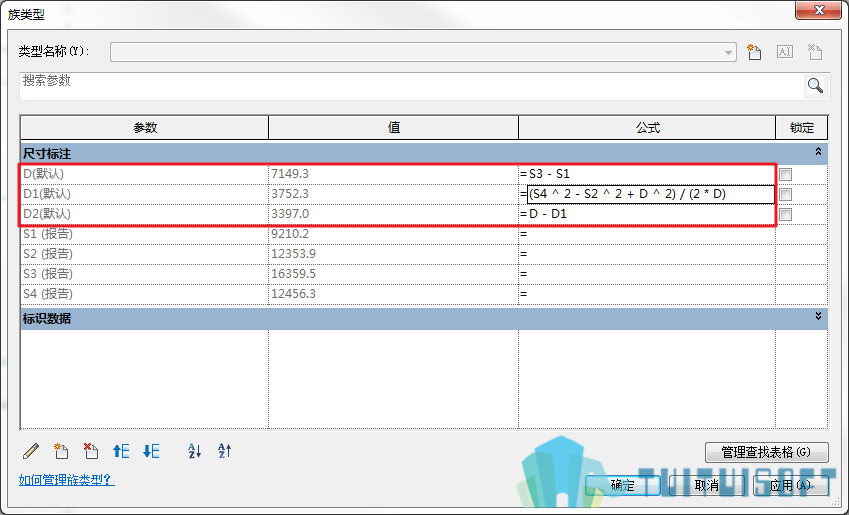Click the 锁定 column header
Screen dimensions: 849x515
click(x=802, y=128)
